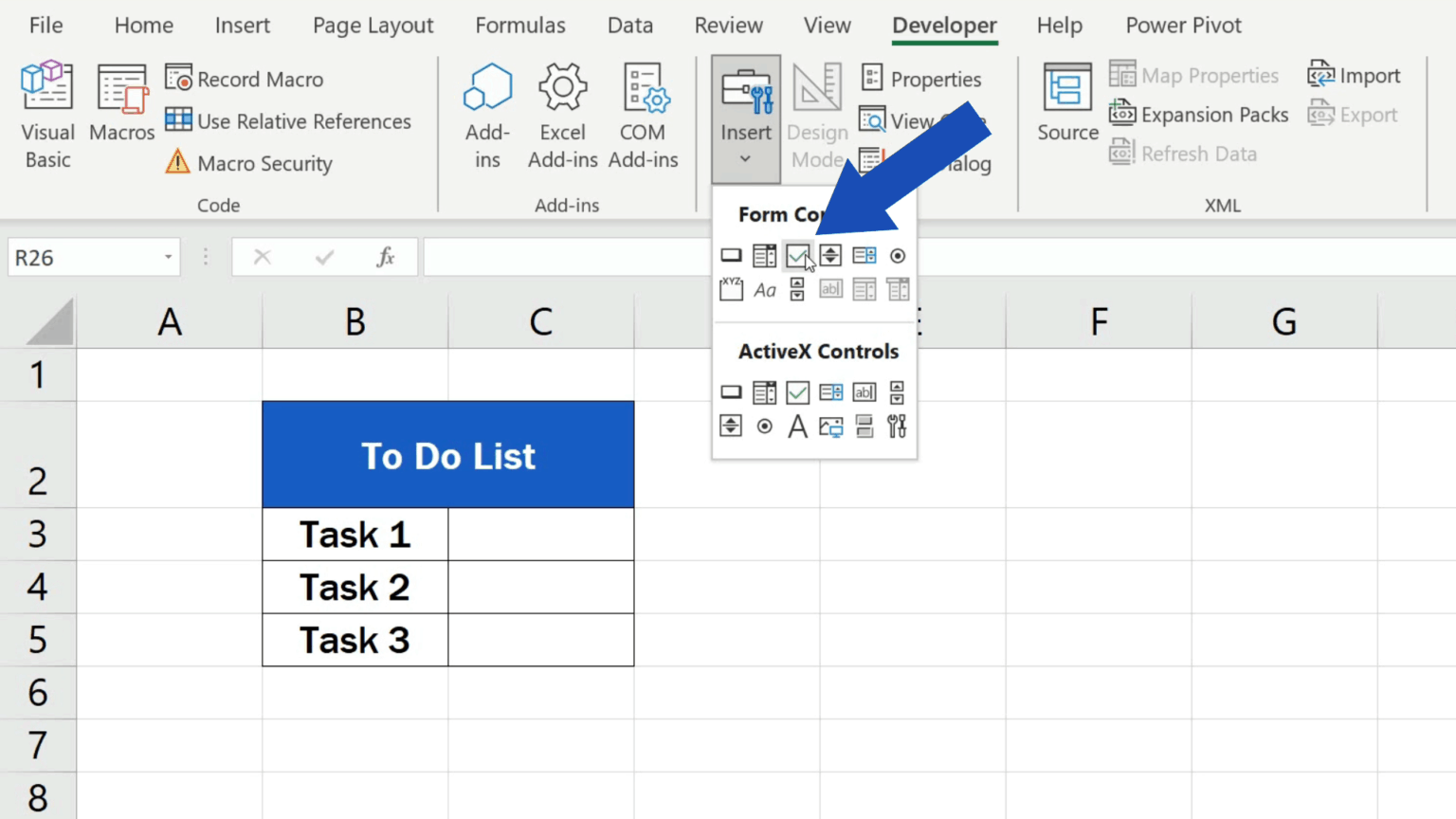Select the ActiveX Text Box control

tap(864, 392)
